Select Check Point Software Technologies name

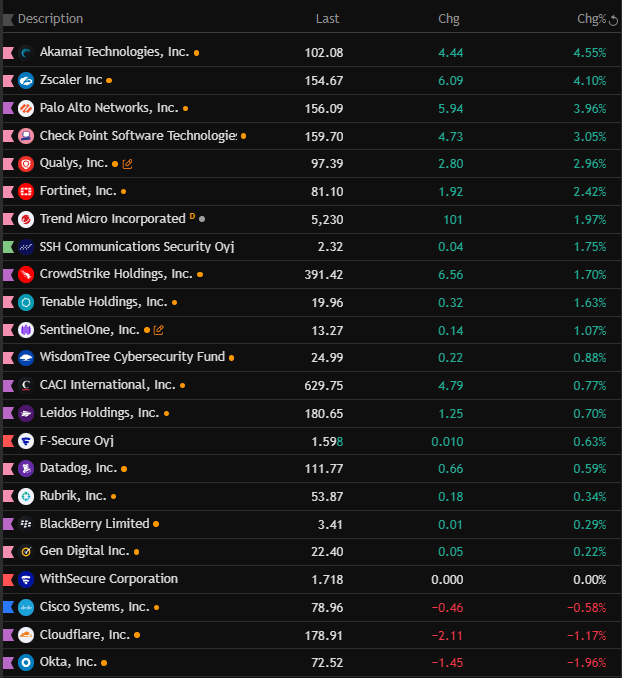tap(138, 136)
